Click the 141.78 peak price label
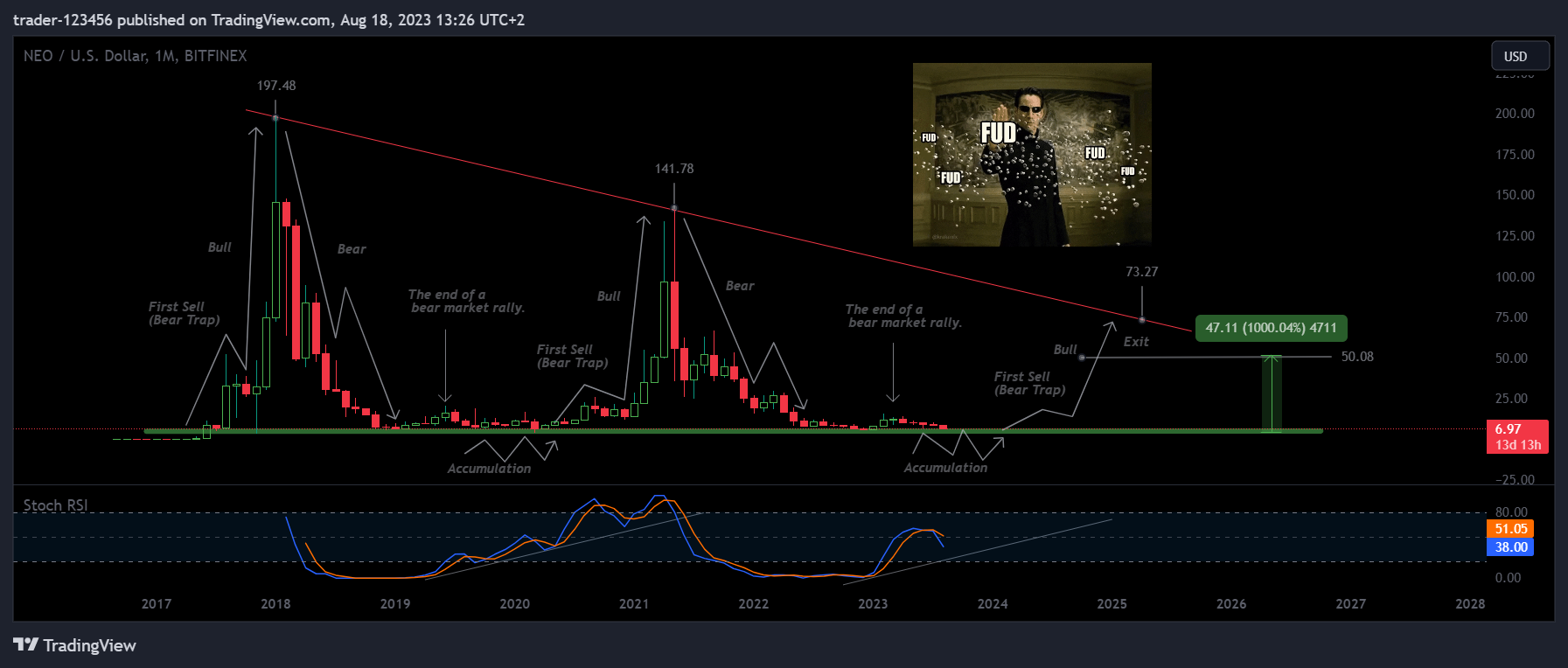 pos(674,169)
